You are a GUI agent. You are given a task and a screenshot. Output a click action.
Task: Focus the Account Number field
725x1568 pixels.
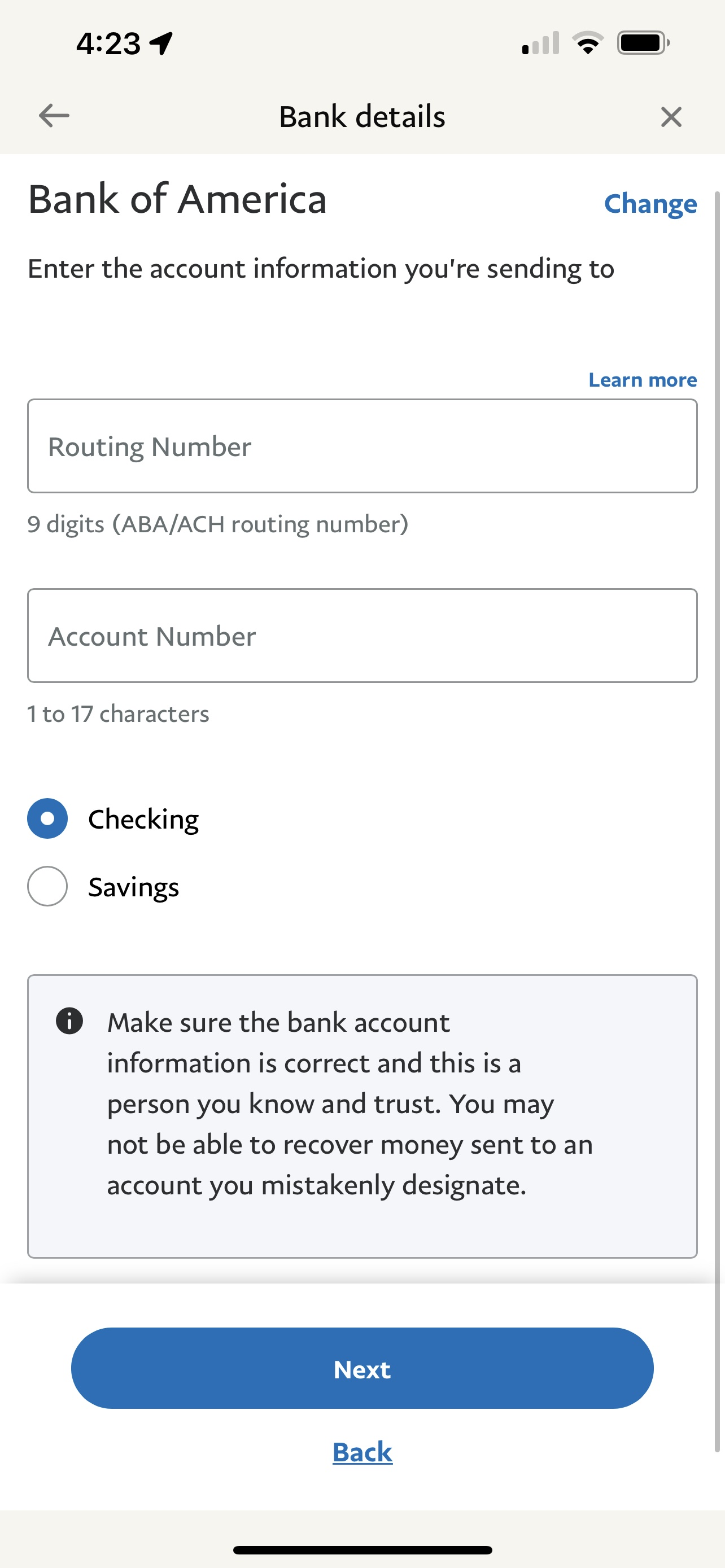pos(362,636)
